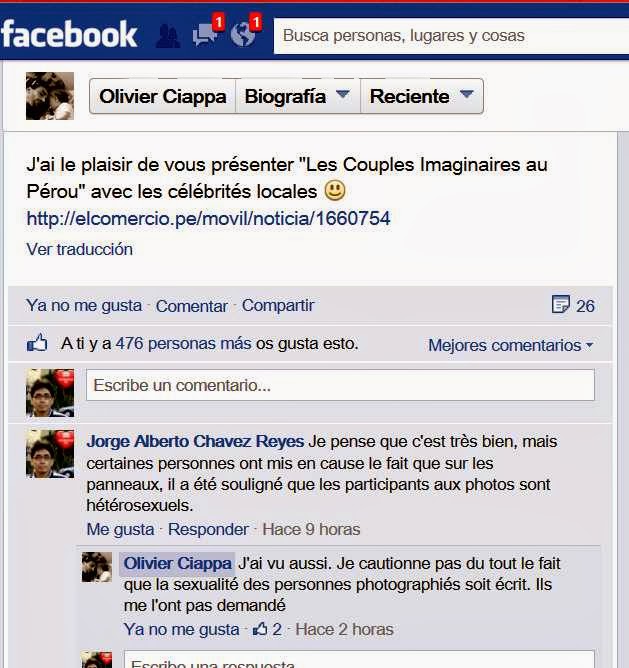Click Responder under Jorge's comment
This screenshot has height=668, width=629.
(x=208, y=529)
